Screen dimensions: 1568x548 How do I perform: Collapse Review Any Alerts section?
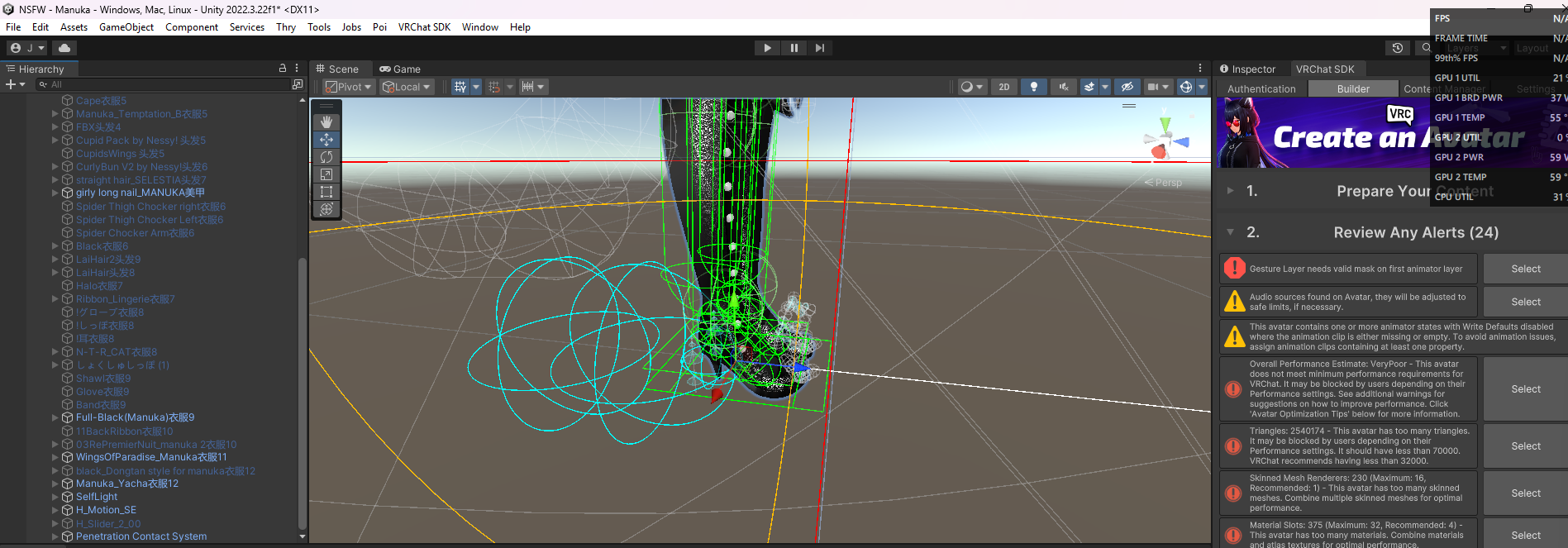[x=1231, y=232]
